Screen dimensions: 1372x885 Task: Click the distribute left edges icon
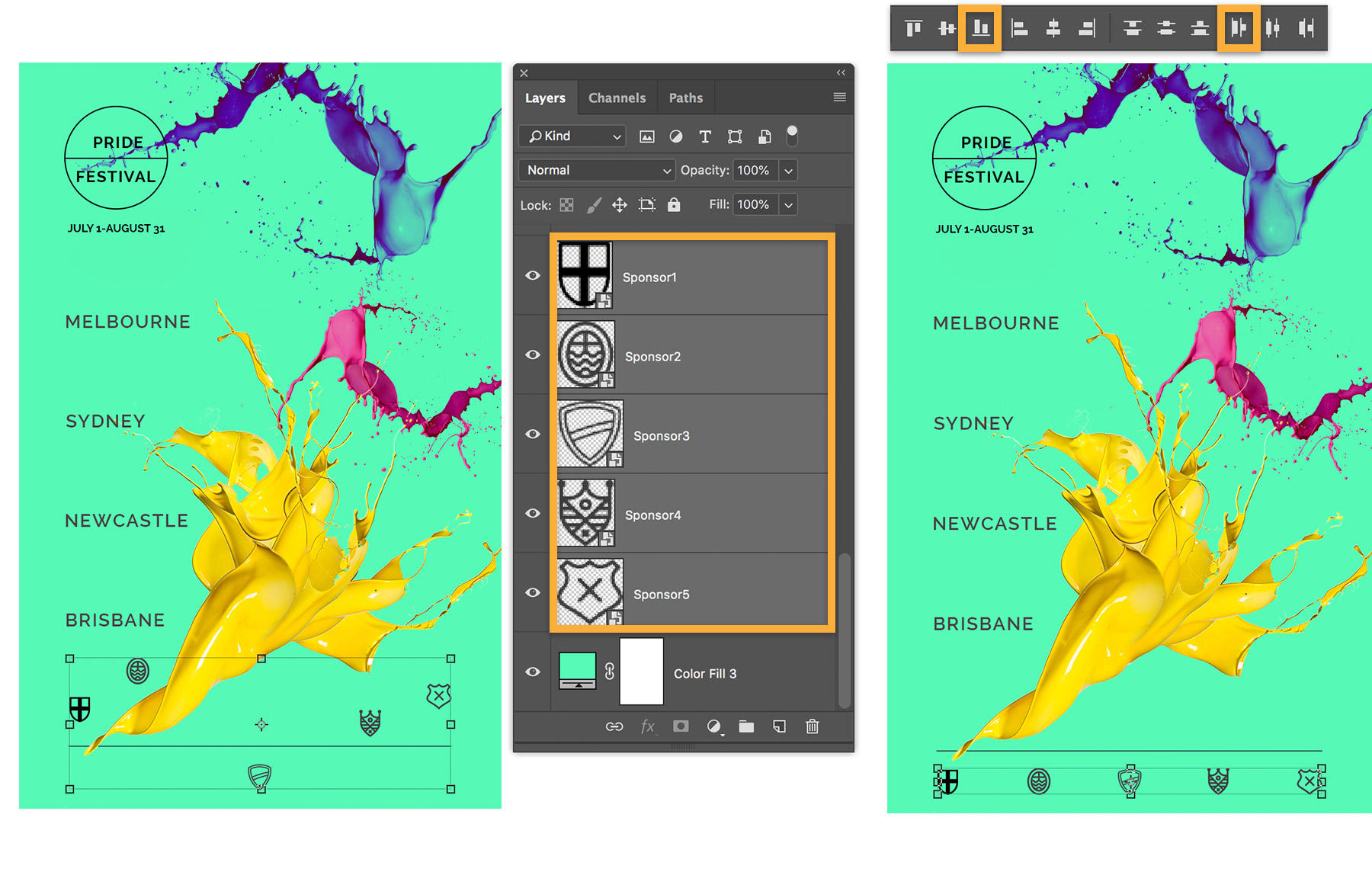pos(1238,27)
